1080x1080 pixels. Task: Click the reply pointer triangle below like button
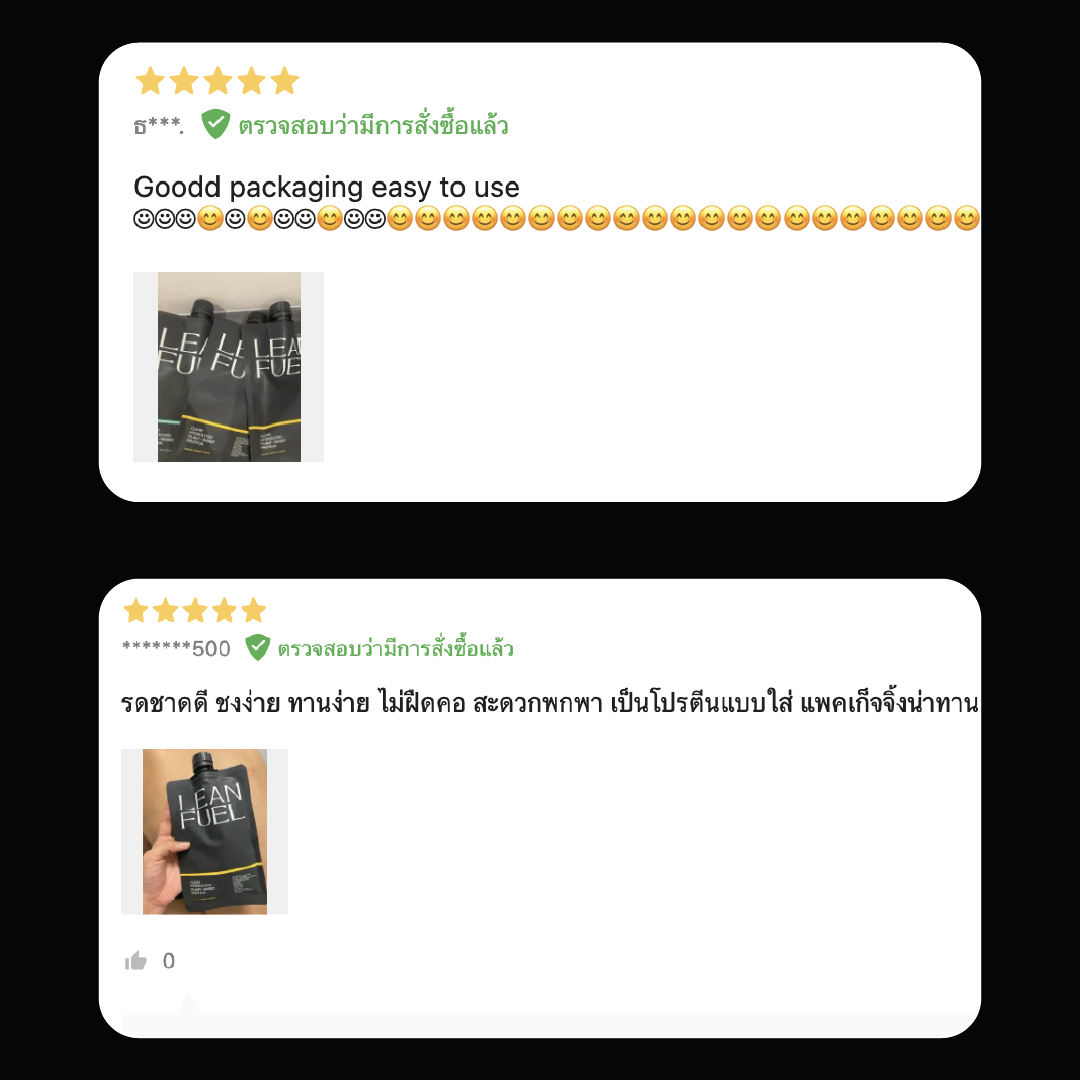click(x=188, y=1003)
